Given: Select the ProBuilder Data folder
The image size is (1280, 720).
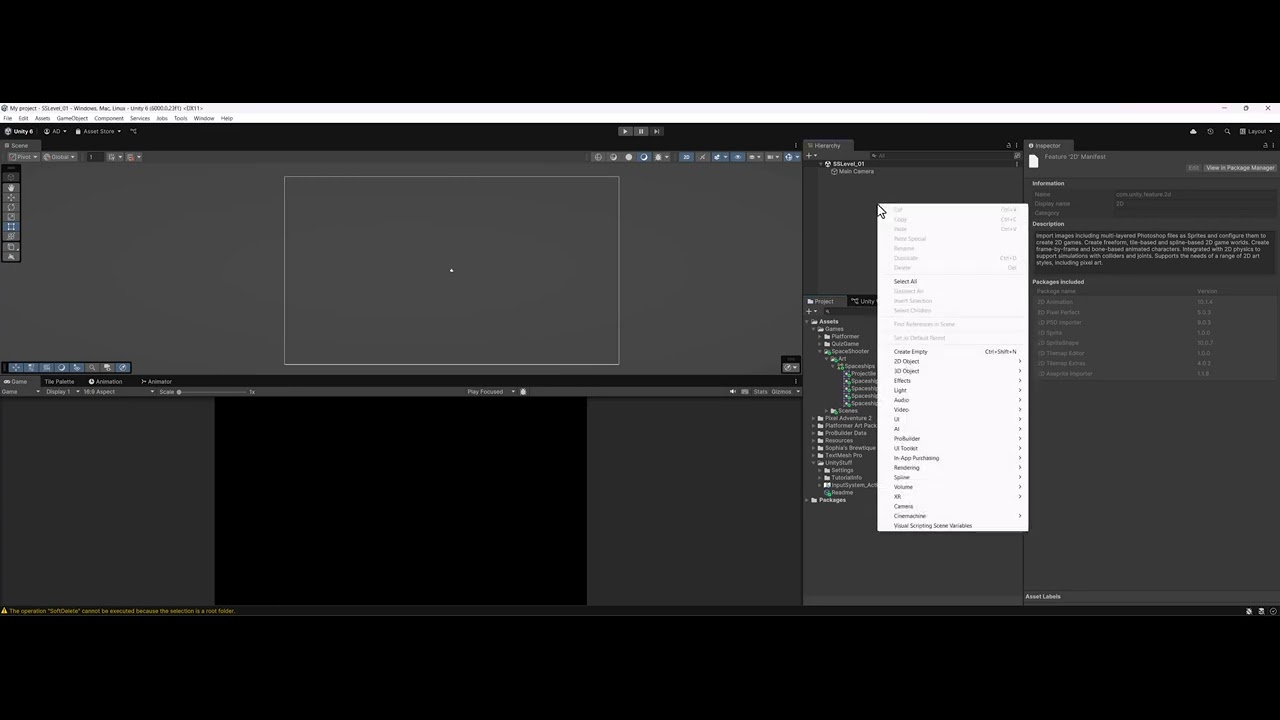Looking at the screenshot, I should [845, 433].
